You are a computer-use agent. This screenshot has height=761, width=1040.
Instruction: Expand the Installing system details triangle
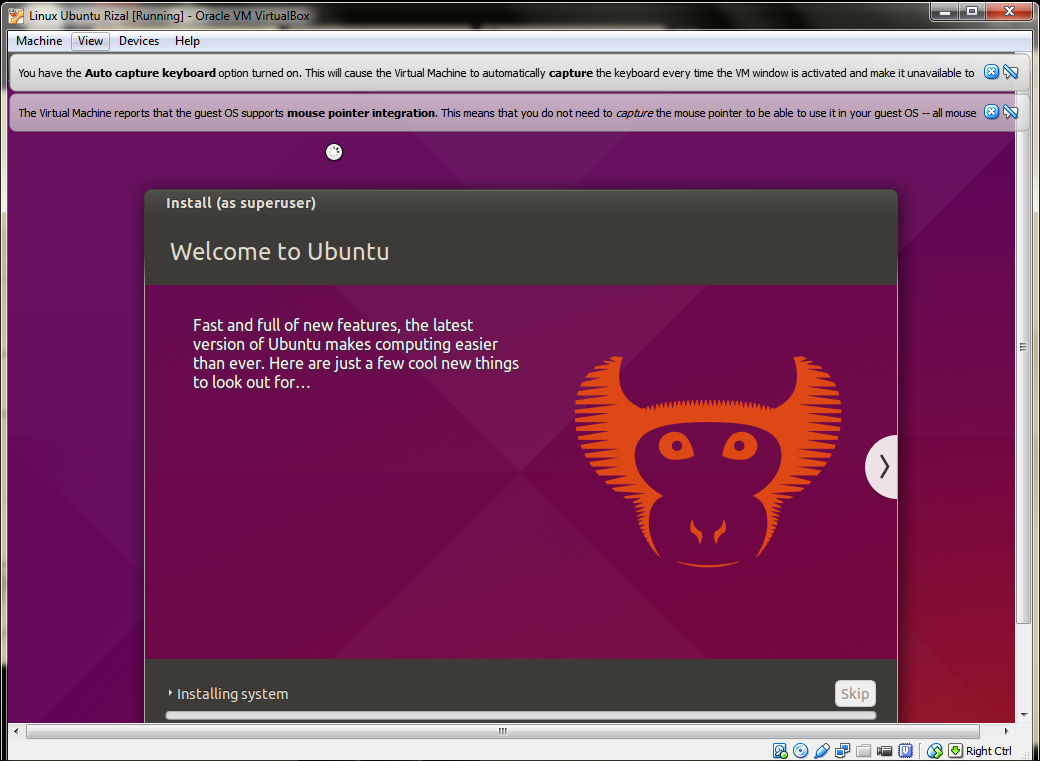pos(170,693)
